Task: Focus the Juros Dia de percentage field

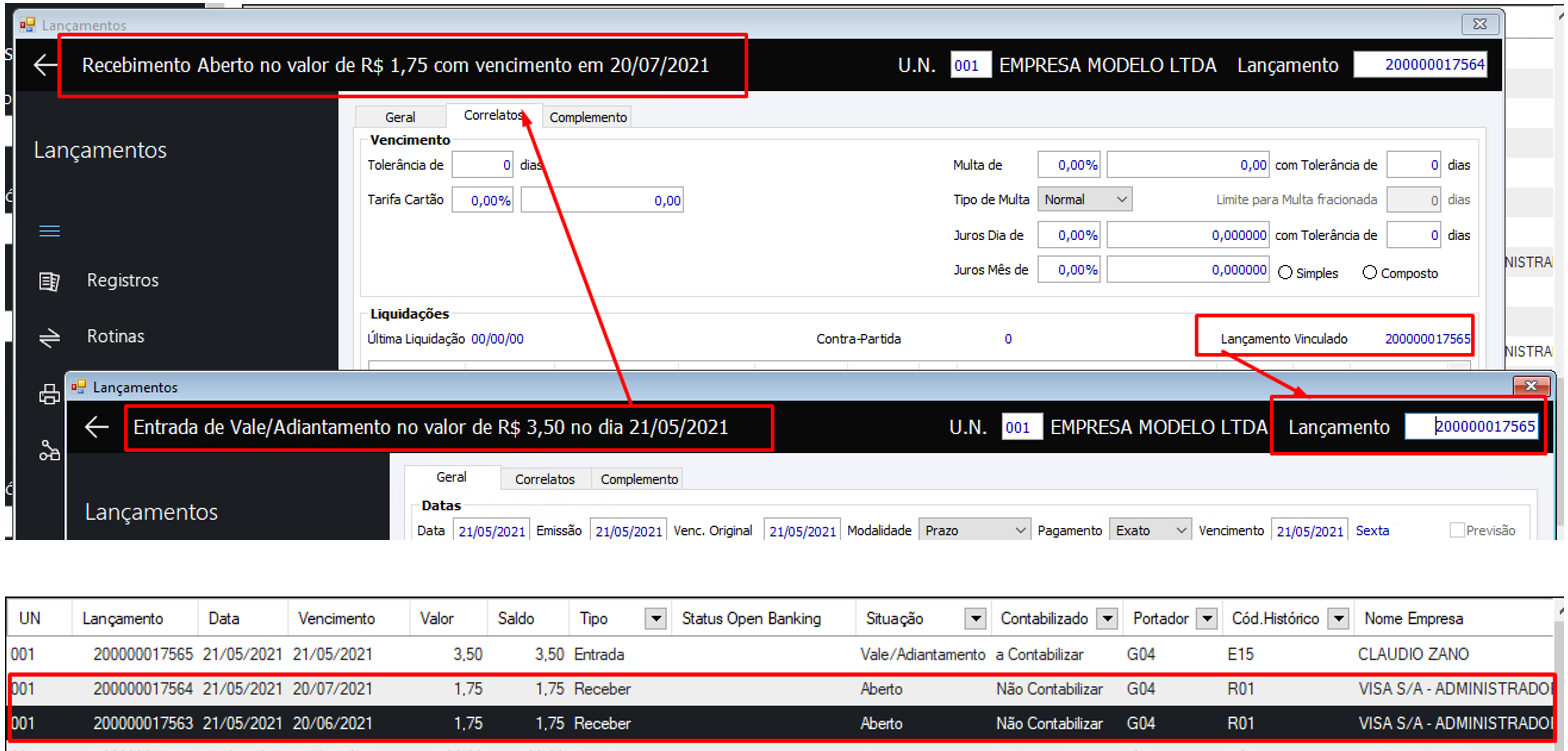Action: click(1069, 235)
